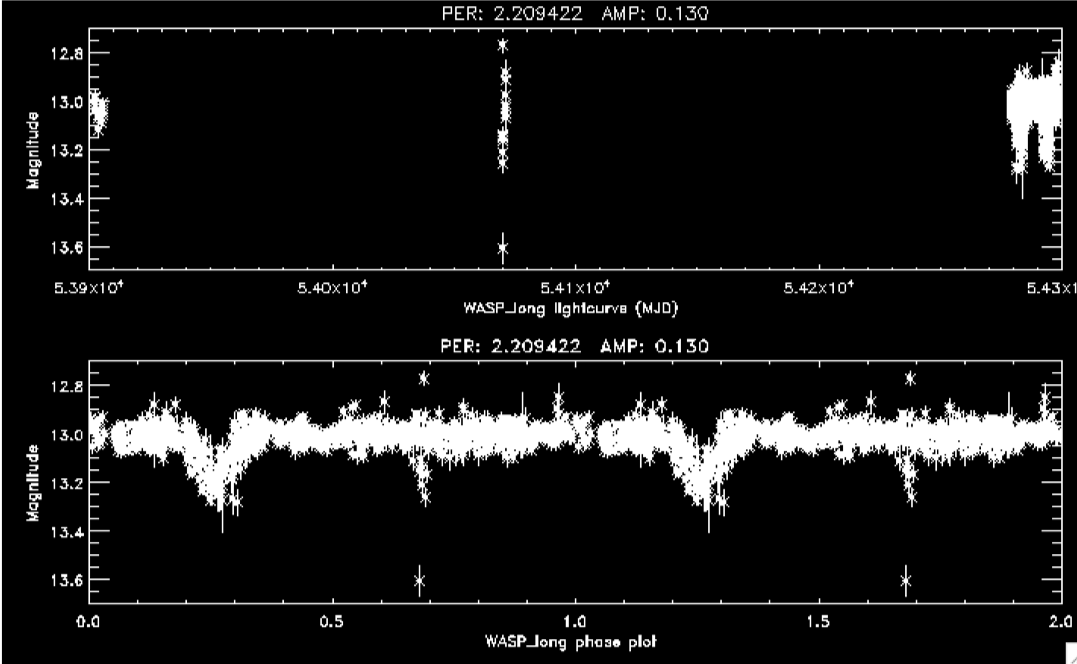Click the Magnitude label of the top plot
The width and height of the screenshot is (1077, 664).
(33, 150)
